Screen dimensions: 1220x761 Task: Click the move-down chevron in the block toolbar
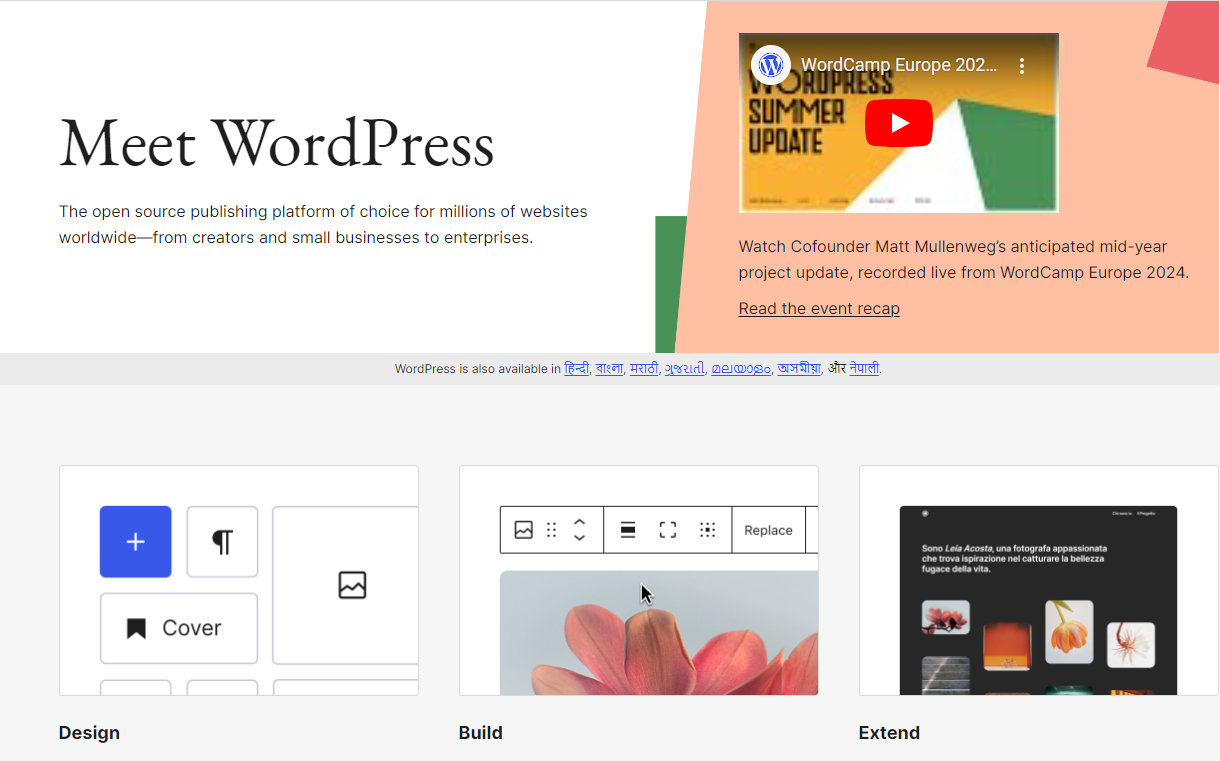click(579, 536)
